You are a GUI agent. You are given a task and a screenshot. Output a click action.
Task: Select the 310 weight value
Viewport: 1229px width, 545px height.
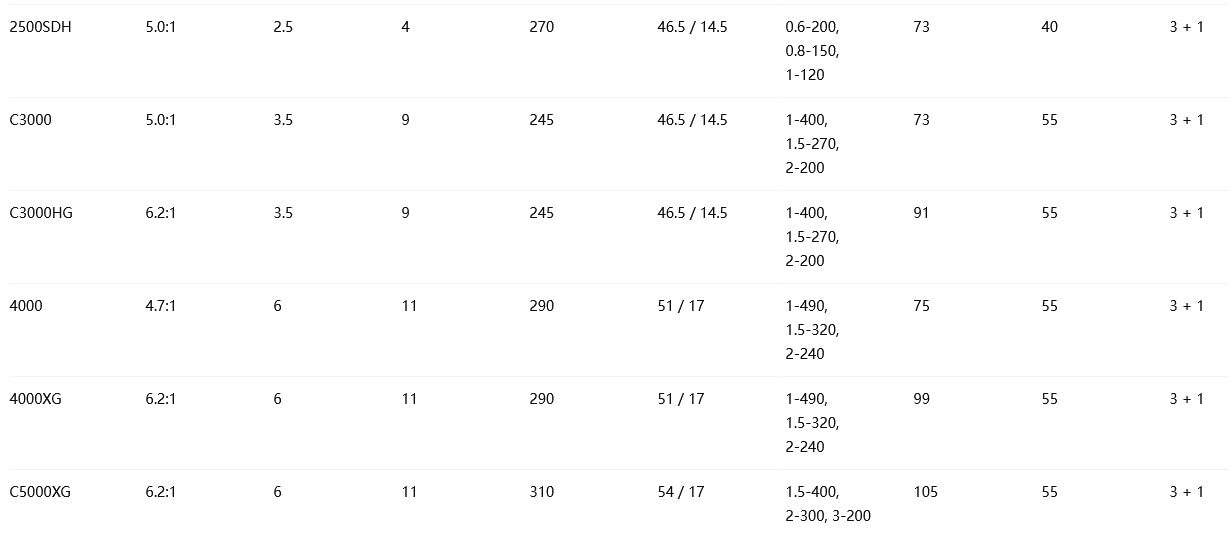(x=541, y=492)
